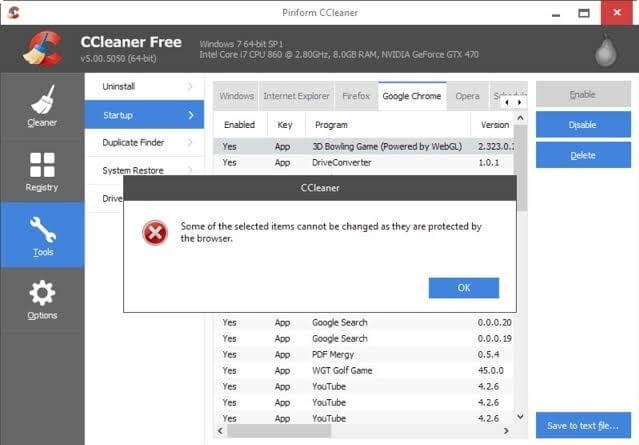Open the Options gear section
Image resolution: width=639 pixels, height=445 pixels.
(x=42, y=300)
